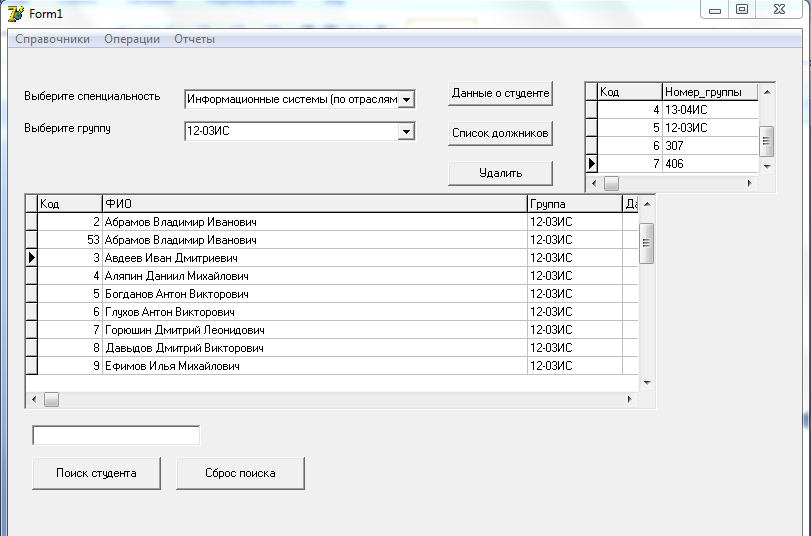811x536 pixels.
Task: Click the Сброс поиска button
Action: click(x=240, y=473)
